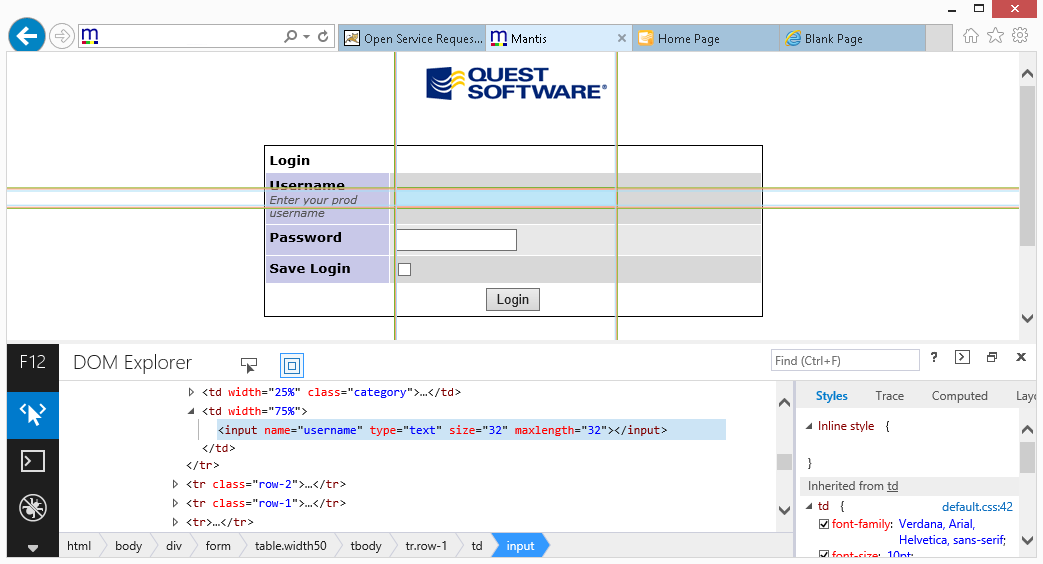Image resolution: width=1043 pixels, height=564 pixels.
Task: Close the Mantis tab
Action: coord(622,39)
